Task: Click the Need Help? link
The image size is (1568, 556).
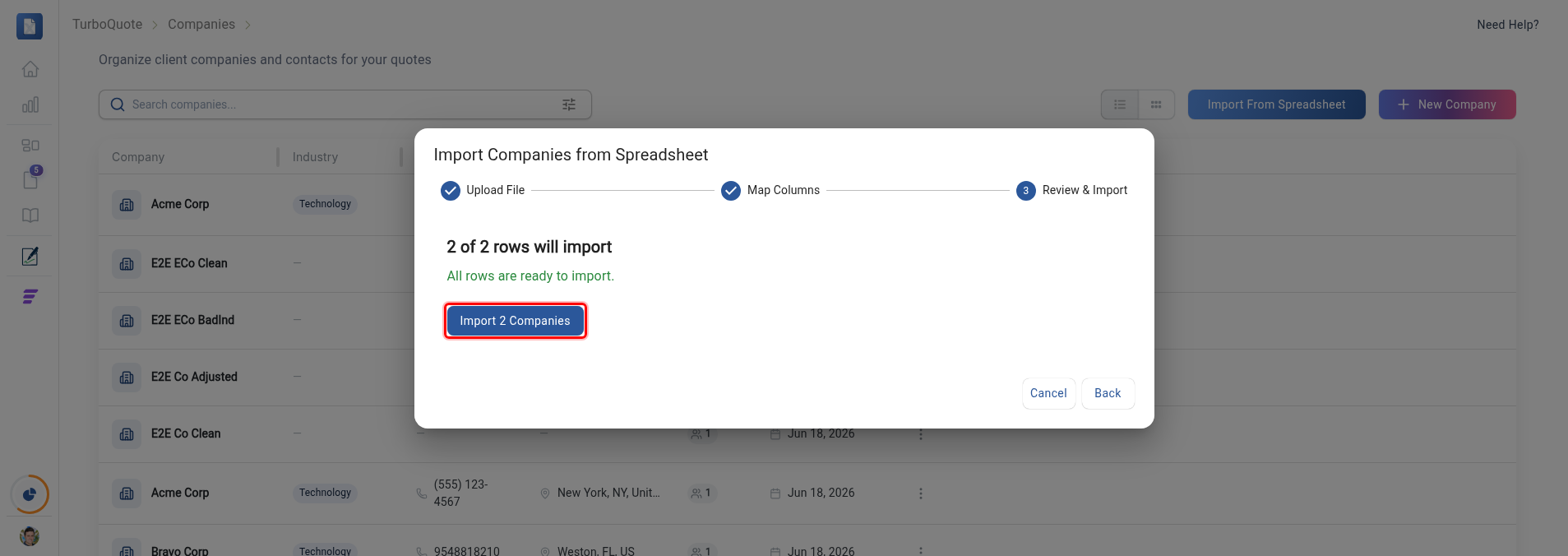Action: point(1508,25)
